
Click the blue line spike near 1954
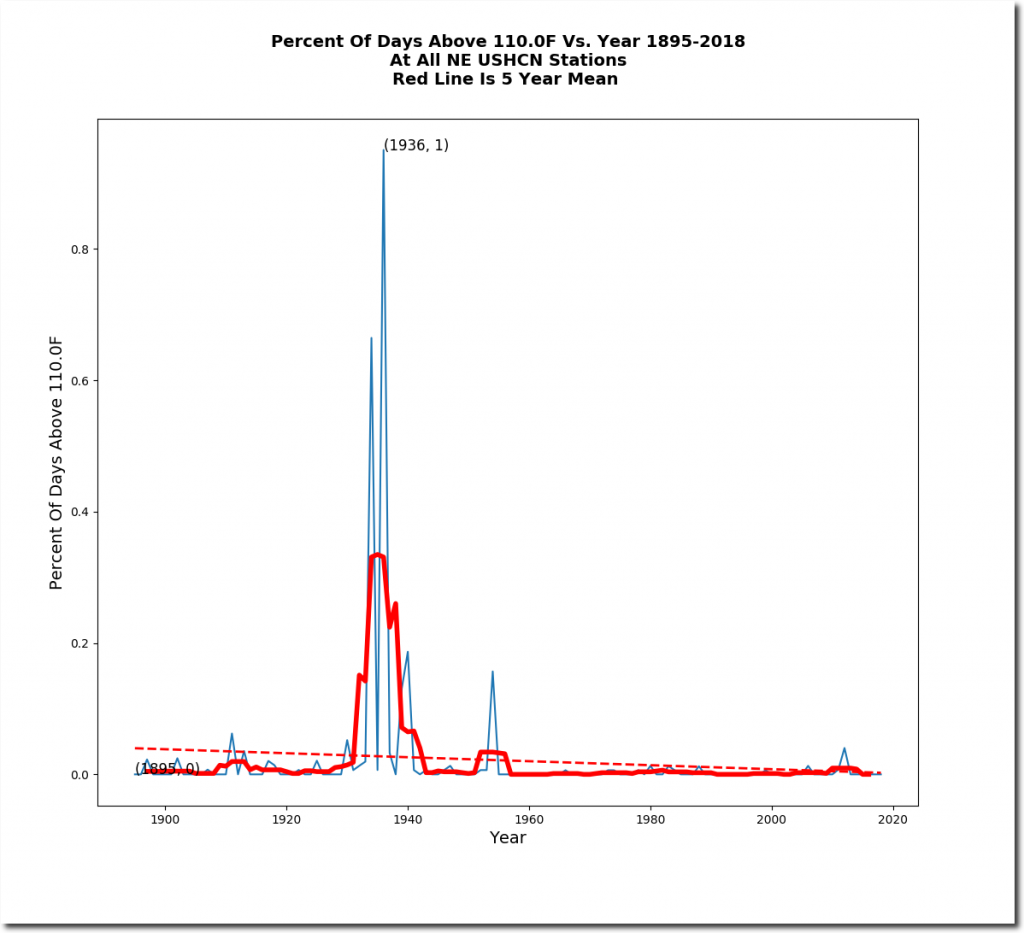[x=492, y=674]
